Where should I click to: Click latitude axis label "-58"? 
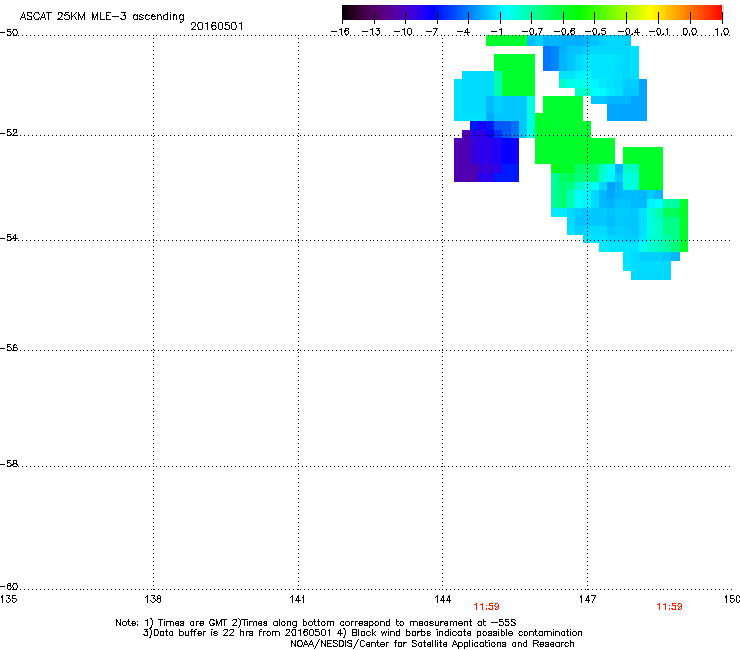coord(9,464)
